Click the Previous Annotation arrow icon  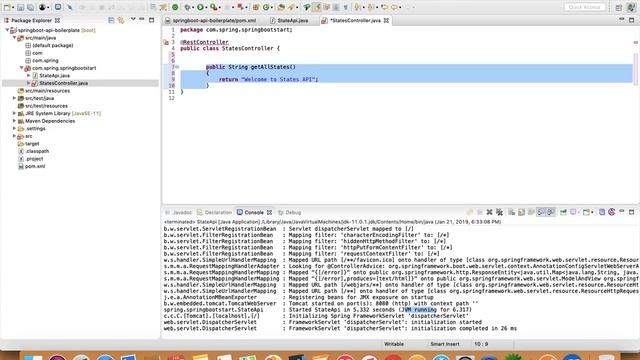tap(370, 7)
